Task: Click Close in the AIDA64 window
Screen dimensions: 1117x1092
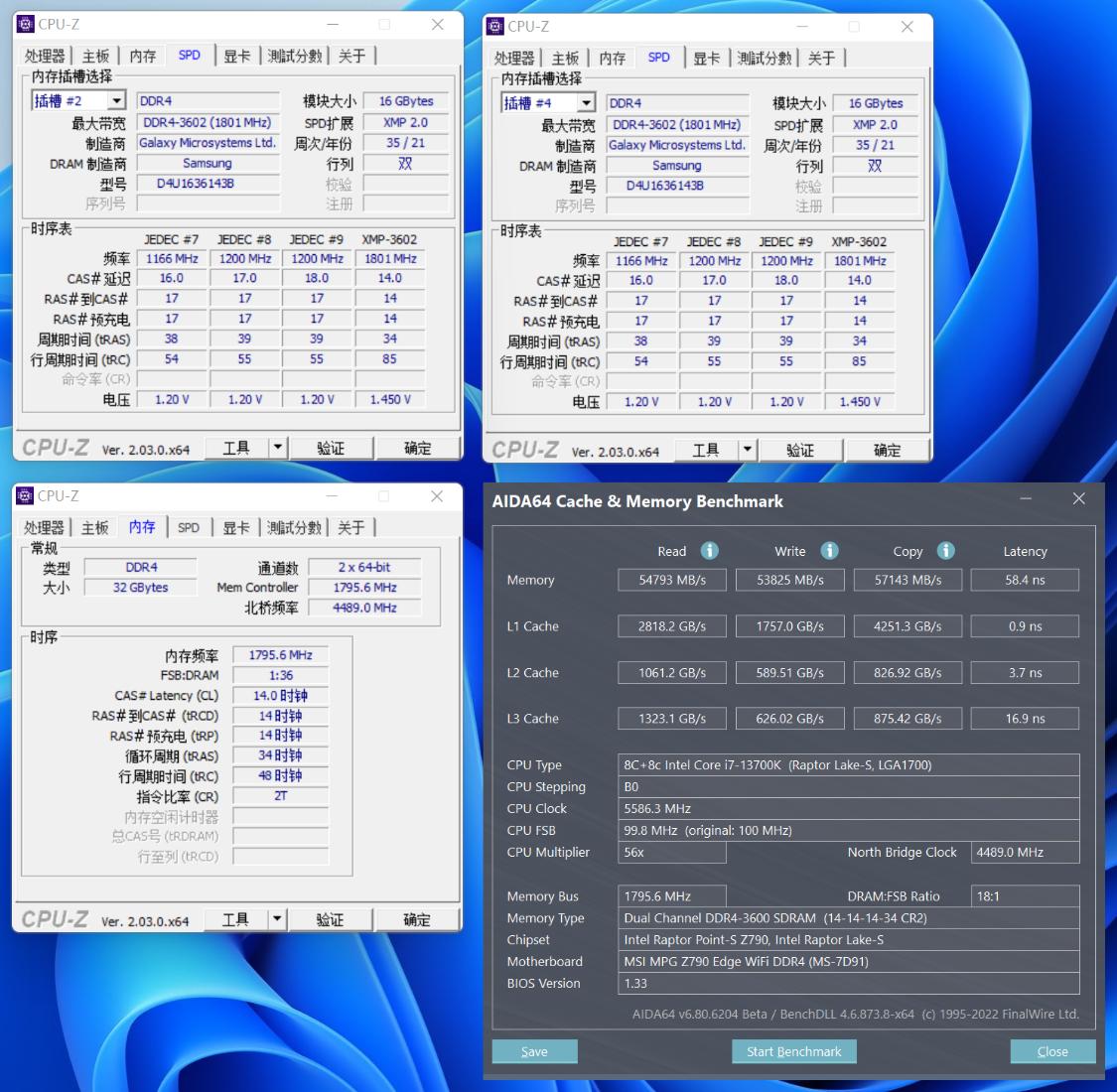Action: (1052, 1050)
